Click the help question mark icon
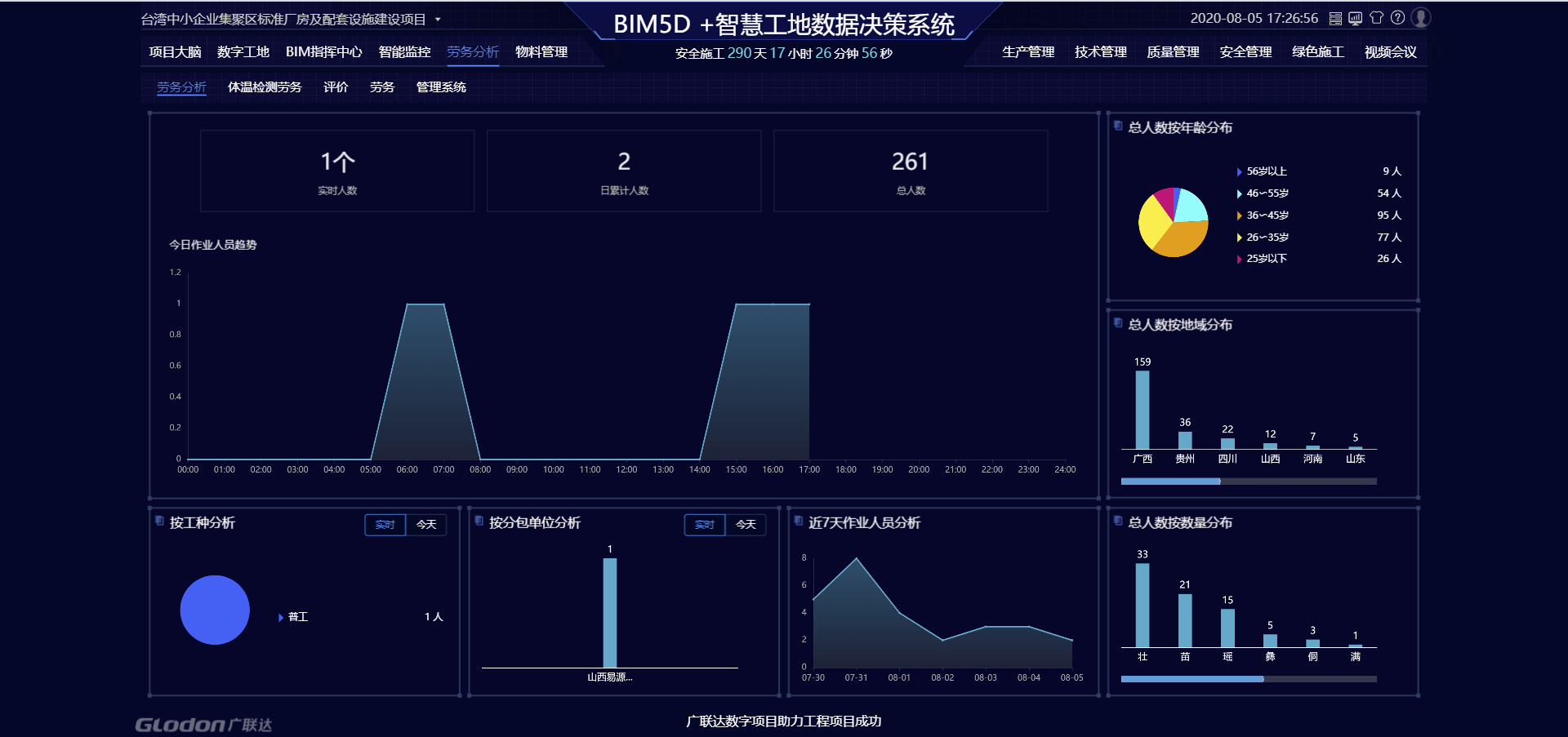This screenshot has width=1568, height=737. (x=1398, y=18)
